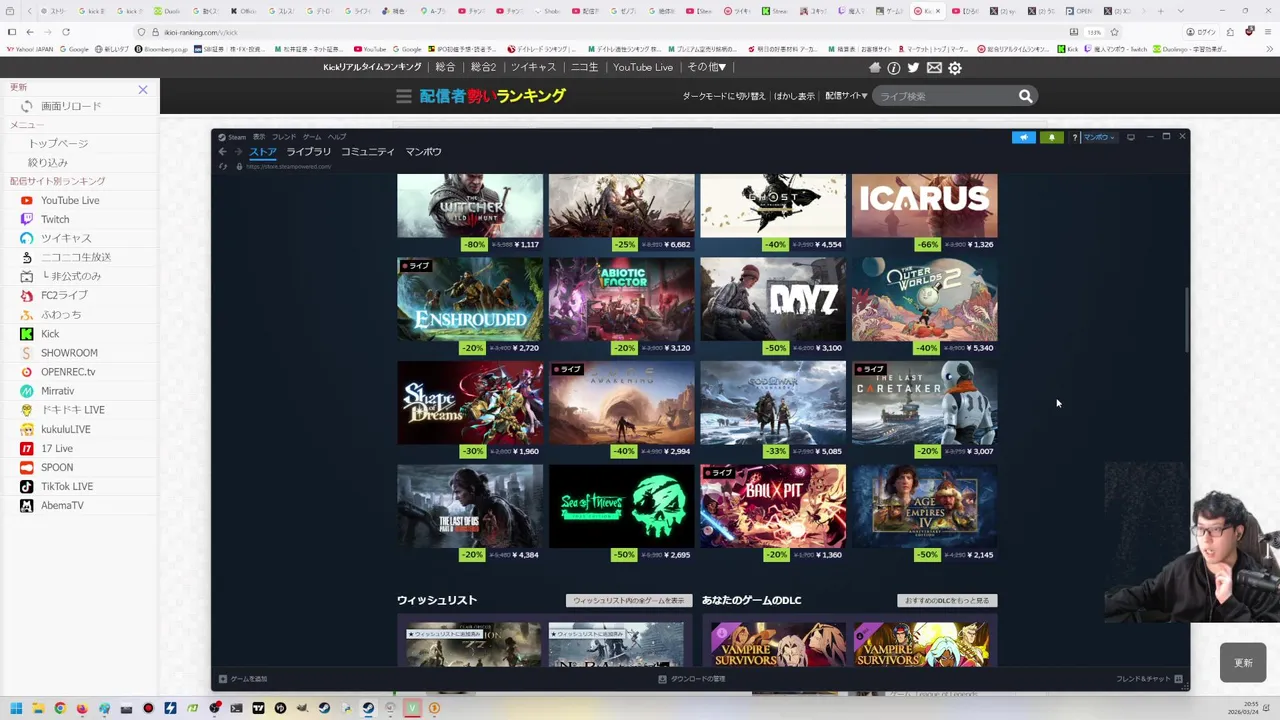Open Steam フレンド menu
The height and width of the screenshot is (720, 1280).
284,137
